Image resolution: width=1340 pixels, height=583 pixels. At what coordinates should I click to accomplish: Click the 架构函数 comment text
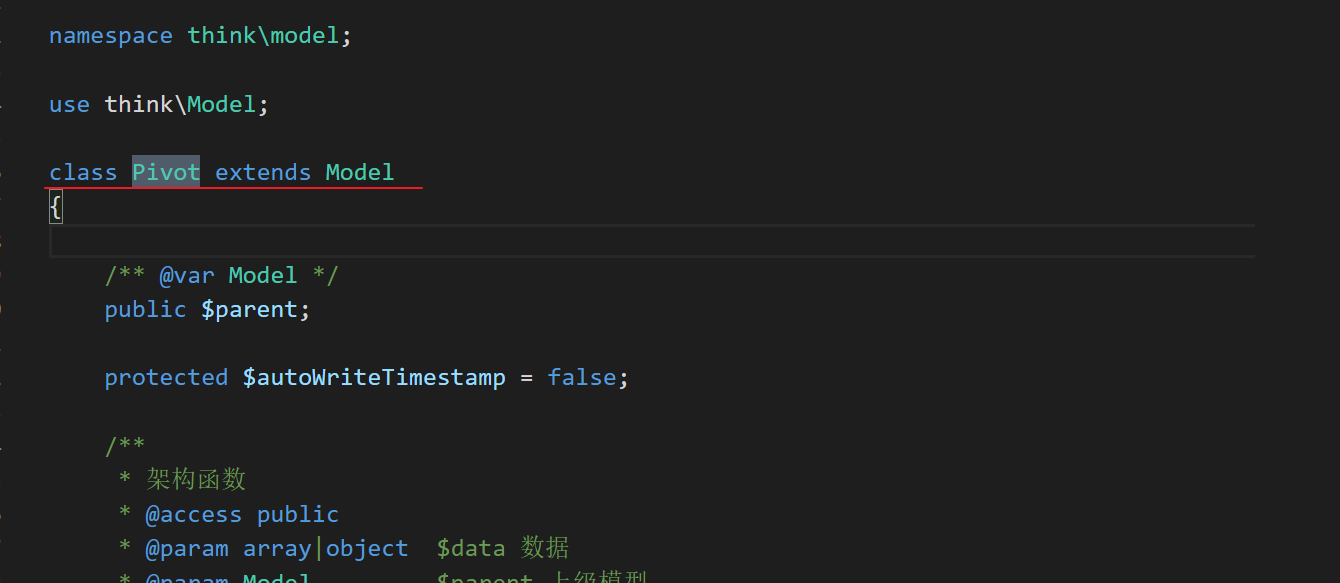[196, 480]
